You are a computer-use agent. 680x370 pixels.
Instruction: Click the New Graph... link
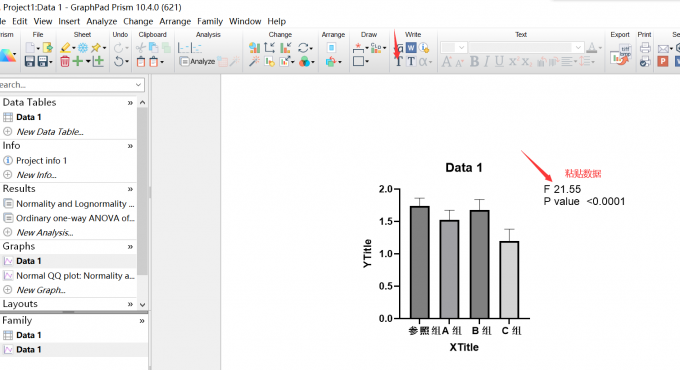pyautogui.click(x=41, y=290)
